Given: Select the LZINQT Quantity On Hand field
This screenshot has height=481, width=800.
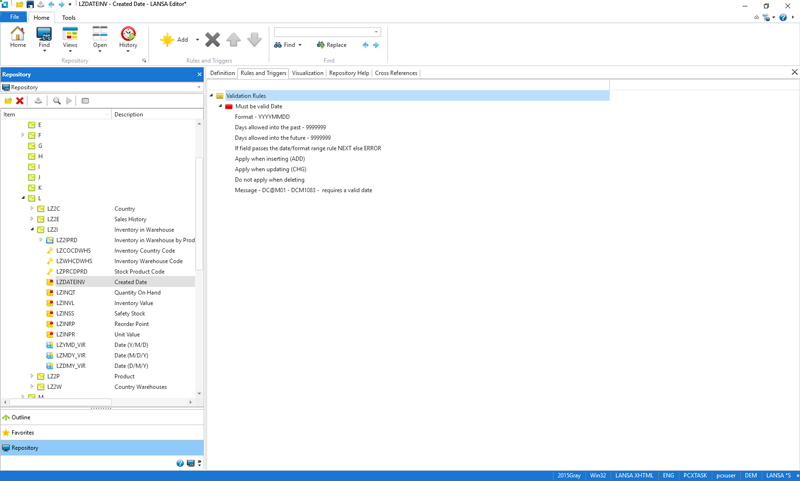Looking at the screenshot, I should pos(65,293).
